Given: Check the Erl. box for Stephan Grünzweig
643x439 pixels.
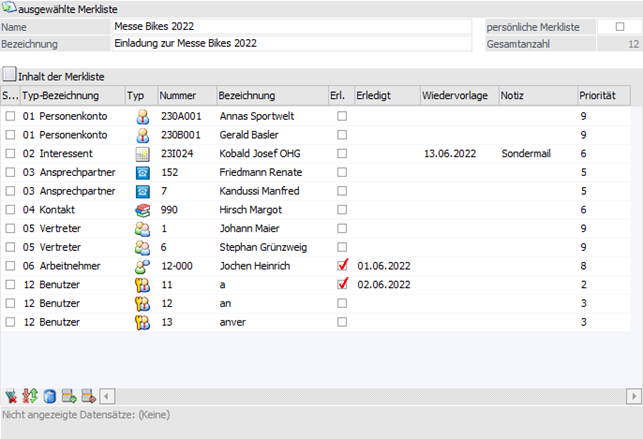Looking at the screenshot, I should [342, 247].
